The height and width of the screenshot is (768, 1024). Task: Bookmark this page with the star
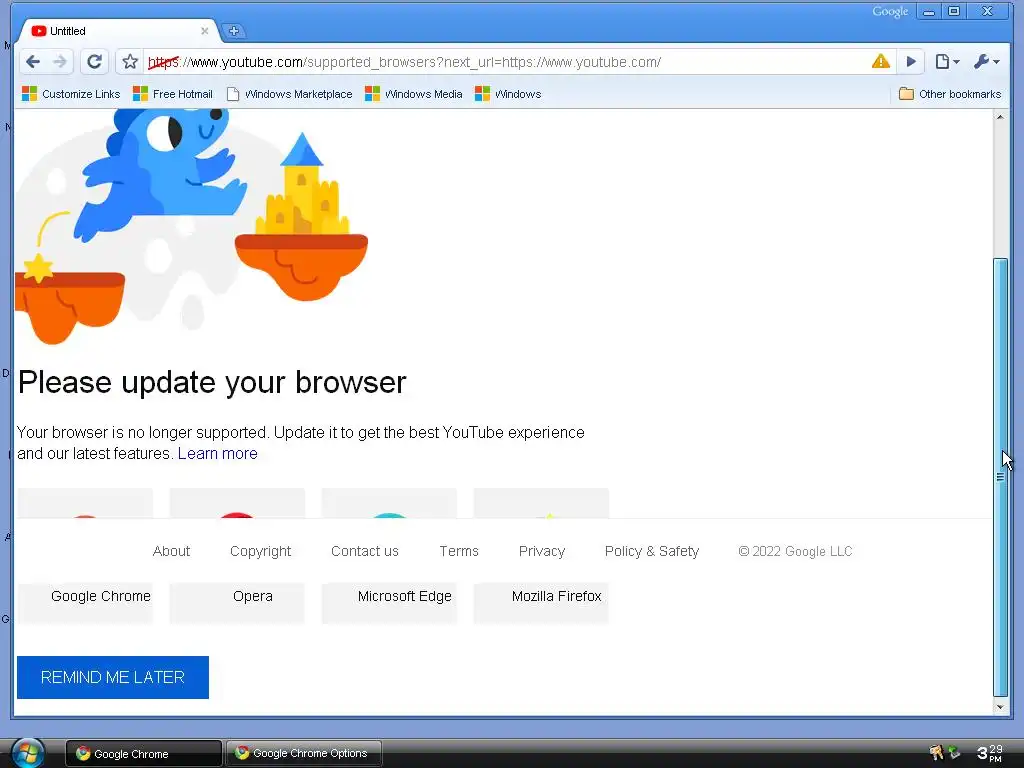(130, 62)
